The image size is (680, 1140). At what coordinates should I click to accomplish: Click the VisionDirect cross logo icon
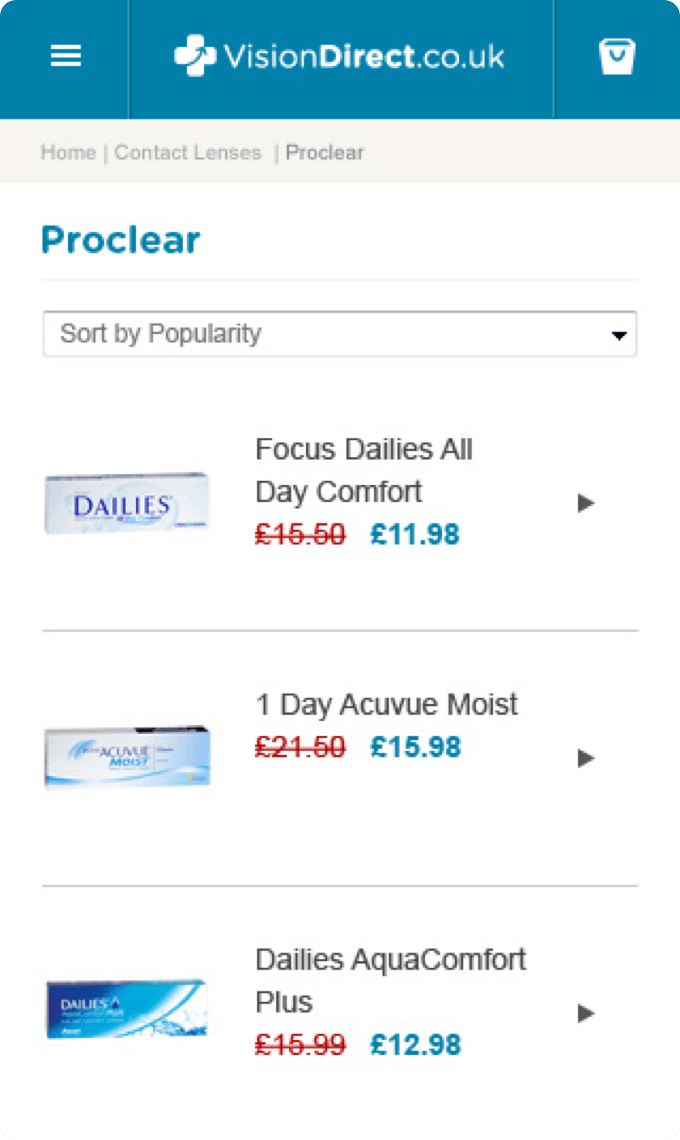(195, 55)
